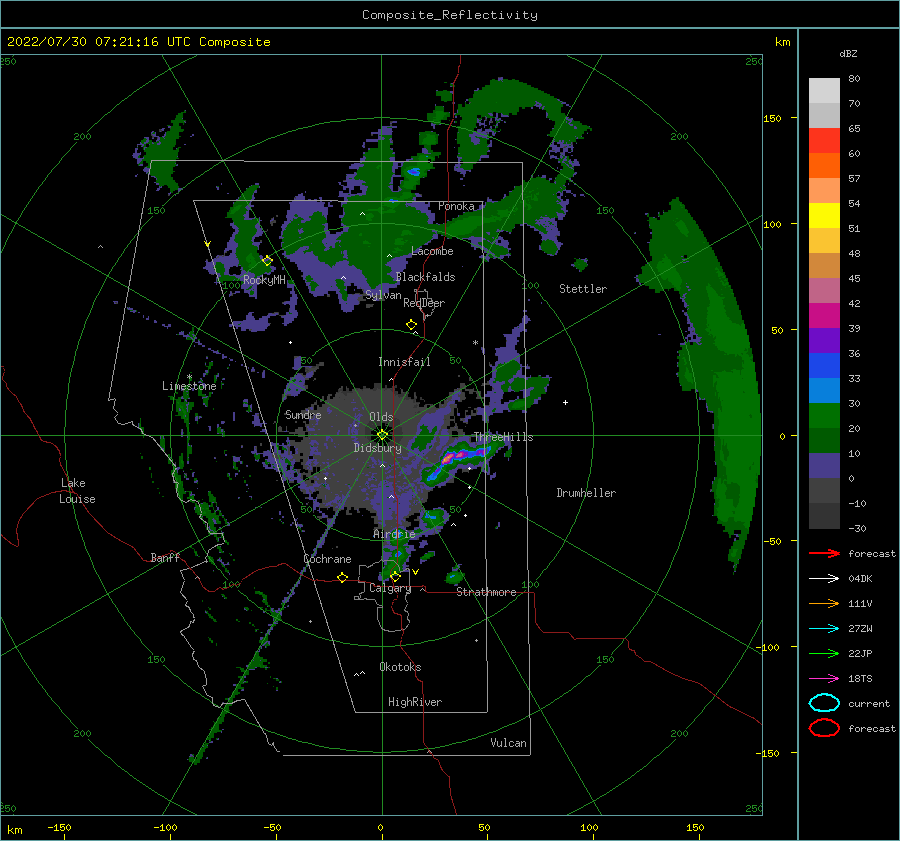Click the yellow diamond marker beside RockyMH
Image resolution: width=900 pixels, height=841 pixels.
[x=267, y=261]
